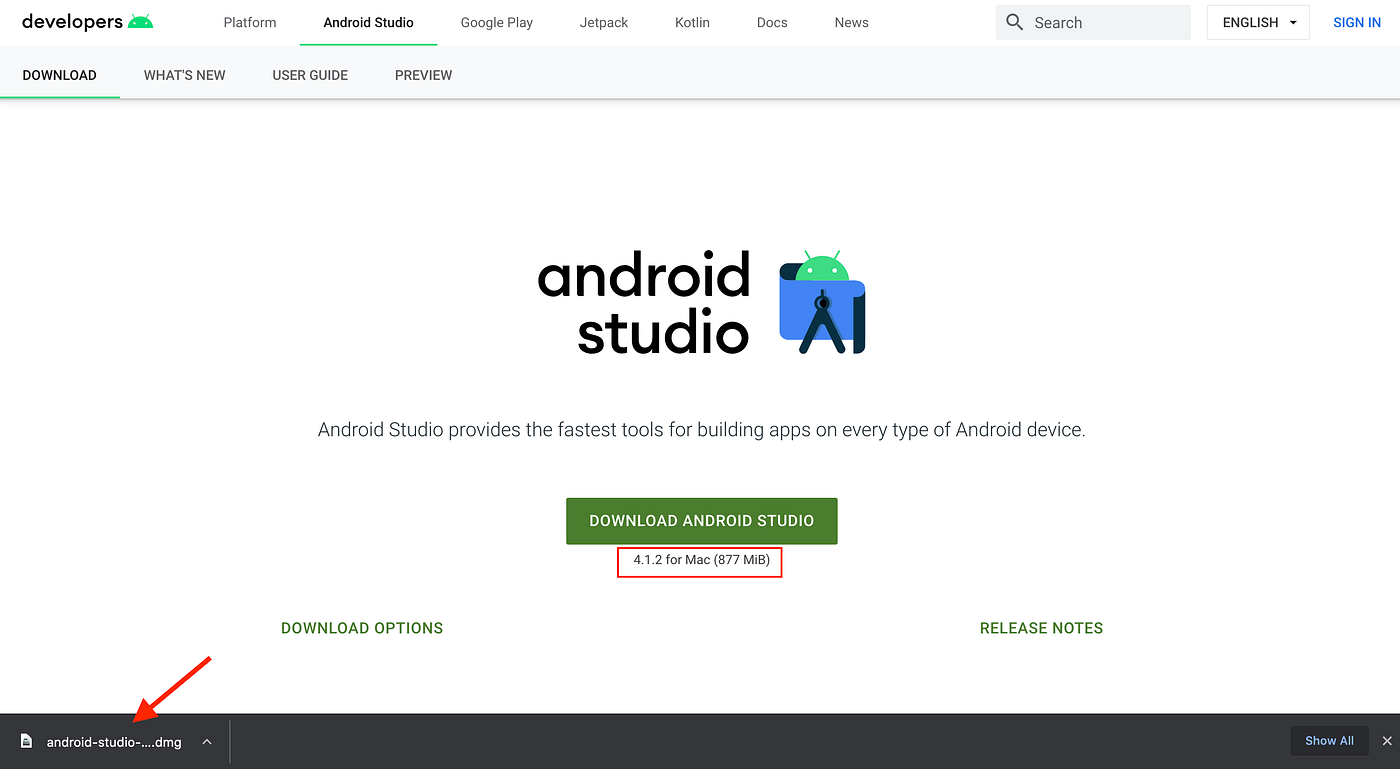1400x769 pixels.
Task: Switch to the DOWNLOAD tab
Action: (60, 75)
